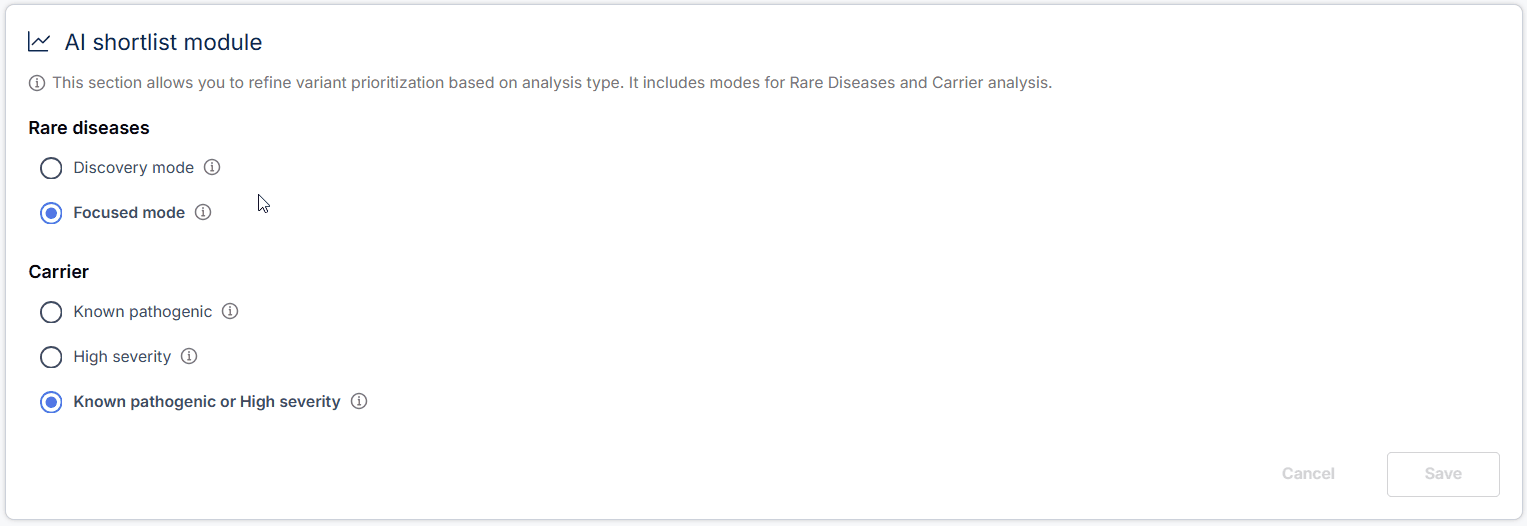Click the Discovery mode text label
This screenshot has width=1527, height=526.
coord(133,168)
